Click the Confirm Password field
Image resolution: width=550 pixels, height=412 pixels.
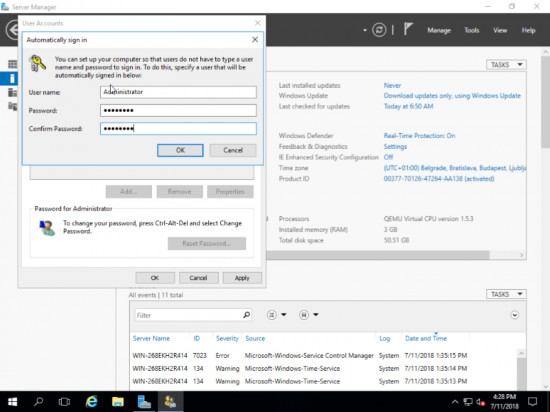[178, 129]
